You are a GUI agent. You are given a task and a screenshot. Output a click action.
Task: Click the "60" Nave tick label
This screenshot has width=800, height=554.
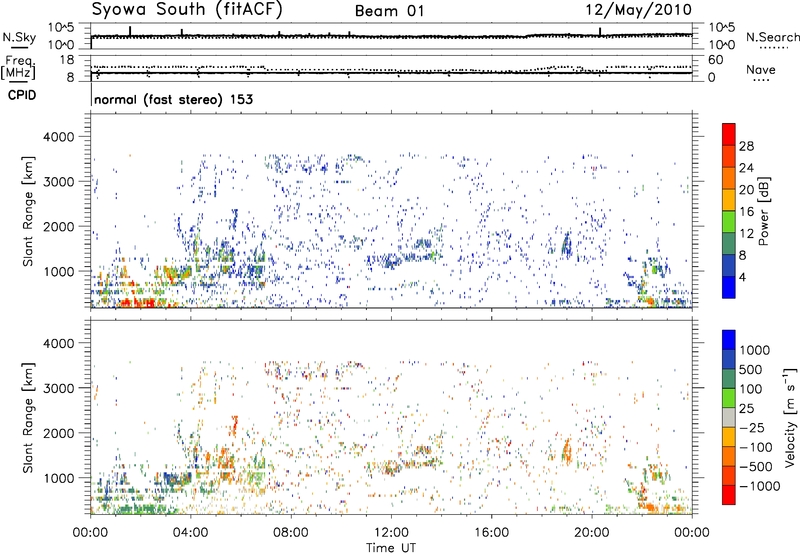click(715, 60)
